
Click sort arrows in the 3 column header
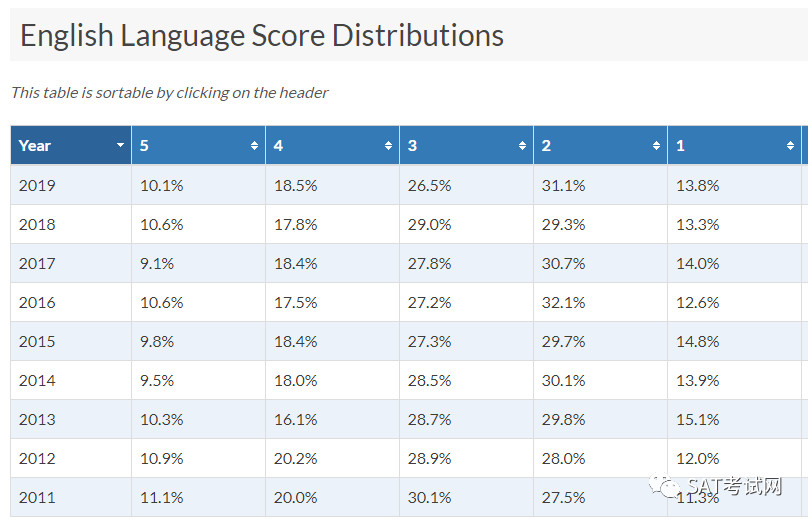coord(522,146)
